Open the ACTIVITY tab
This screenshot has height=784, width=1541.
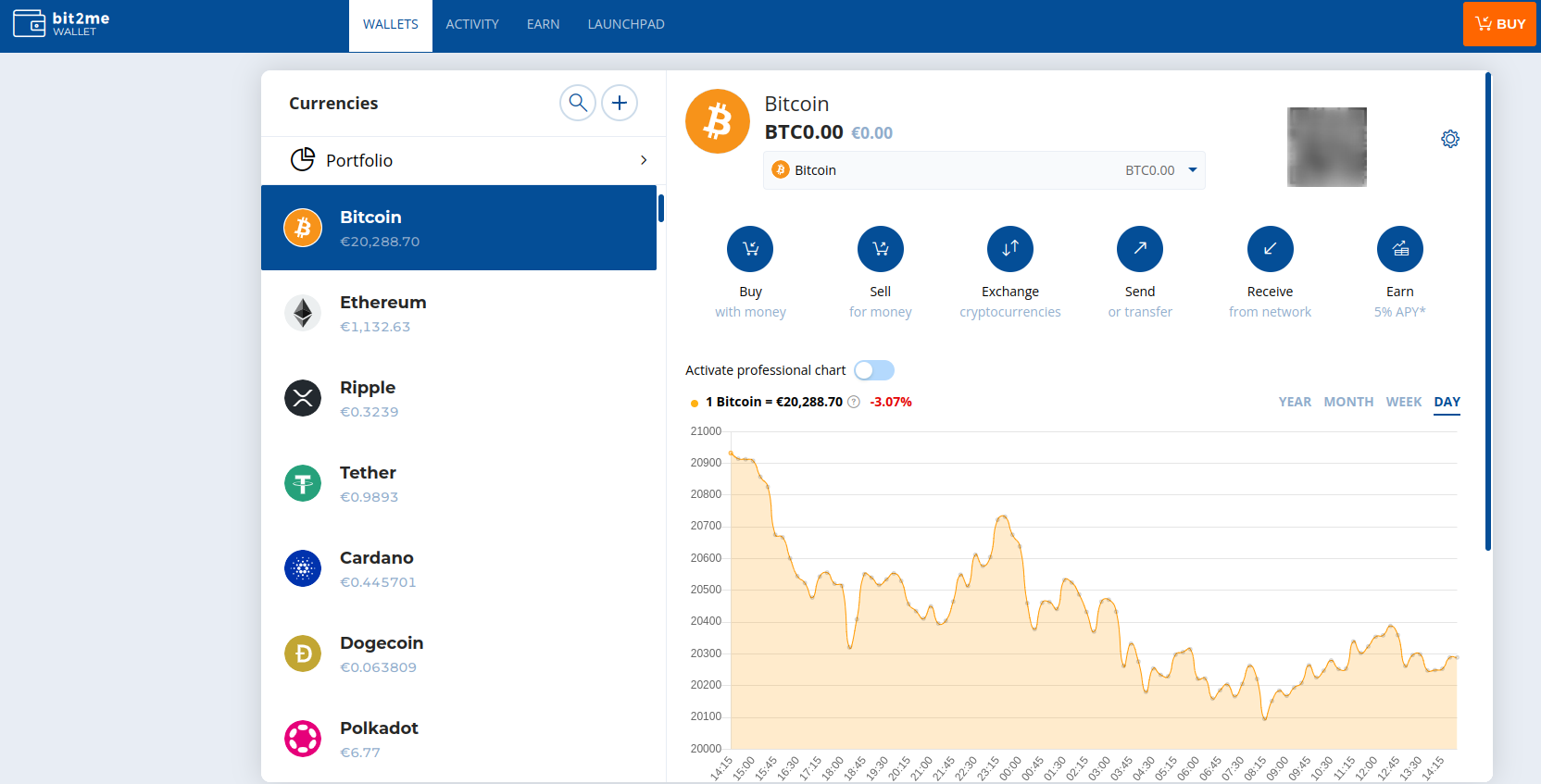tap(472, 25)
